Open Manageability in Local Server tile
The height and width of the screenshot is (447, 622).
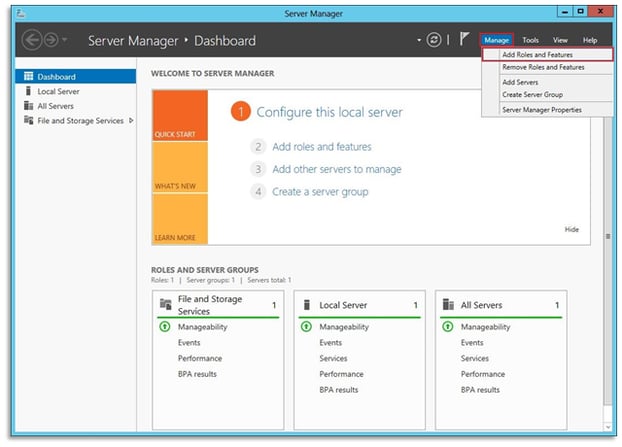point(344,327)
